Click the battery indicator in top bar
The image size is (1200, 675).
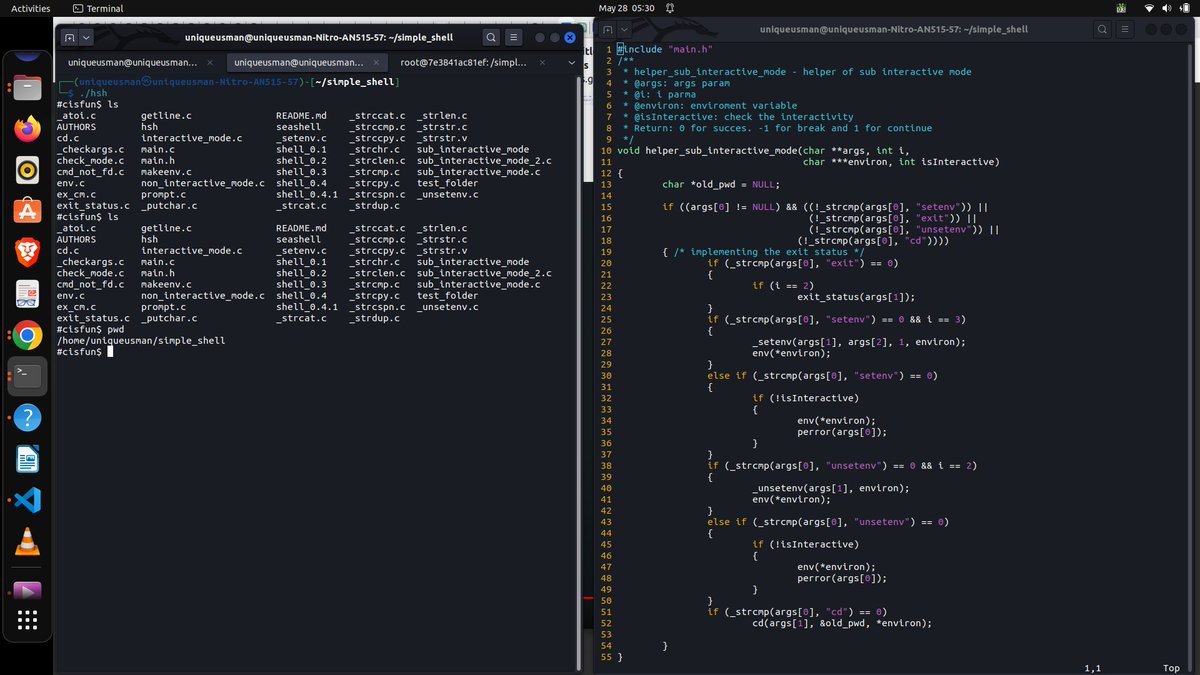pos(1183,8)
